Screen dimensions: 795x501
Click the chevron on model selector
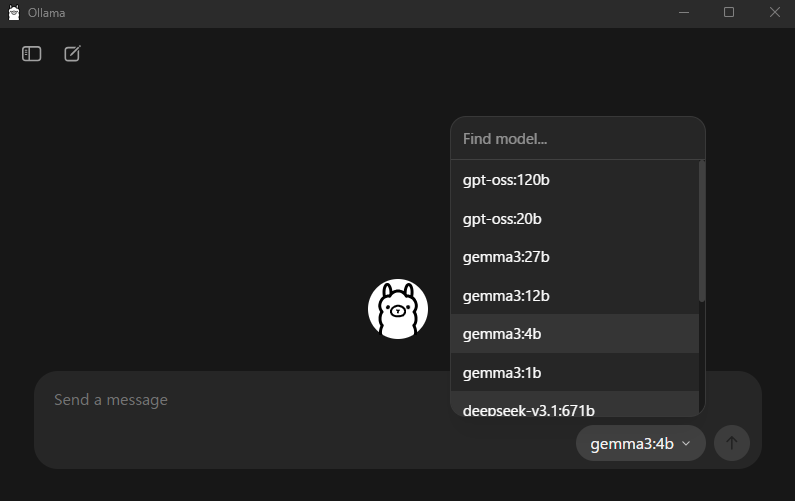686,444
